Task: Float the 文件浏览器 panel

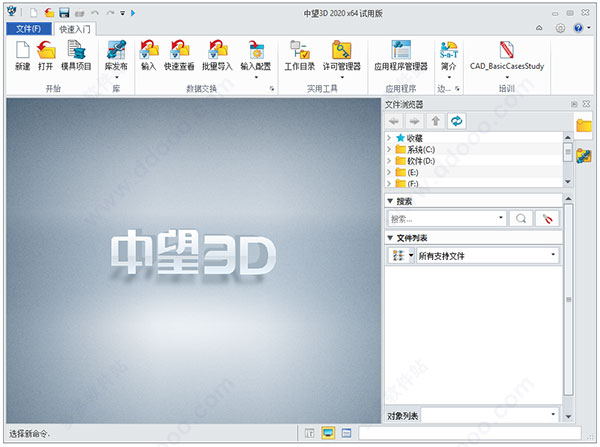Action: (574, 104)
